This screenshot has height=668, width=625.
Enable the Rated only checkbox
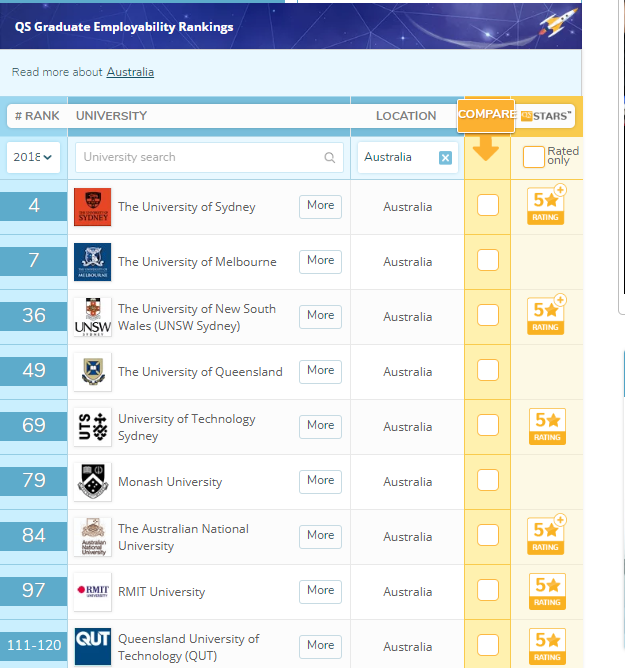tap(533, 157)
